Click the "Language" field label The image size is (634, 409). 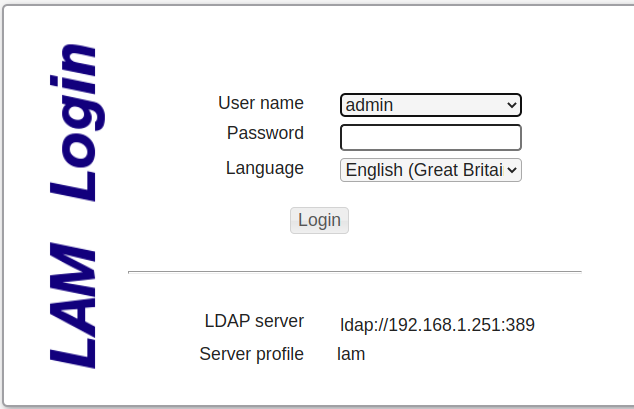pos(264,168)
